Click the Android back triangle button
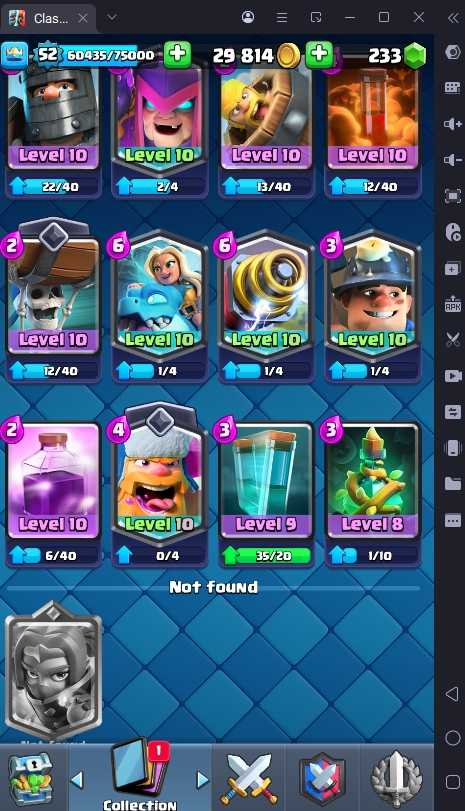Image resolution: width=465 pixels, height=811 pixels. [452, 694]
